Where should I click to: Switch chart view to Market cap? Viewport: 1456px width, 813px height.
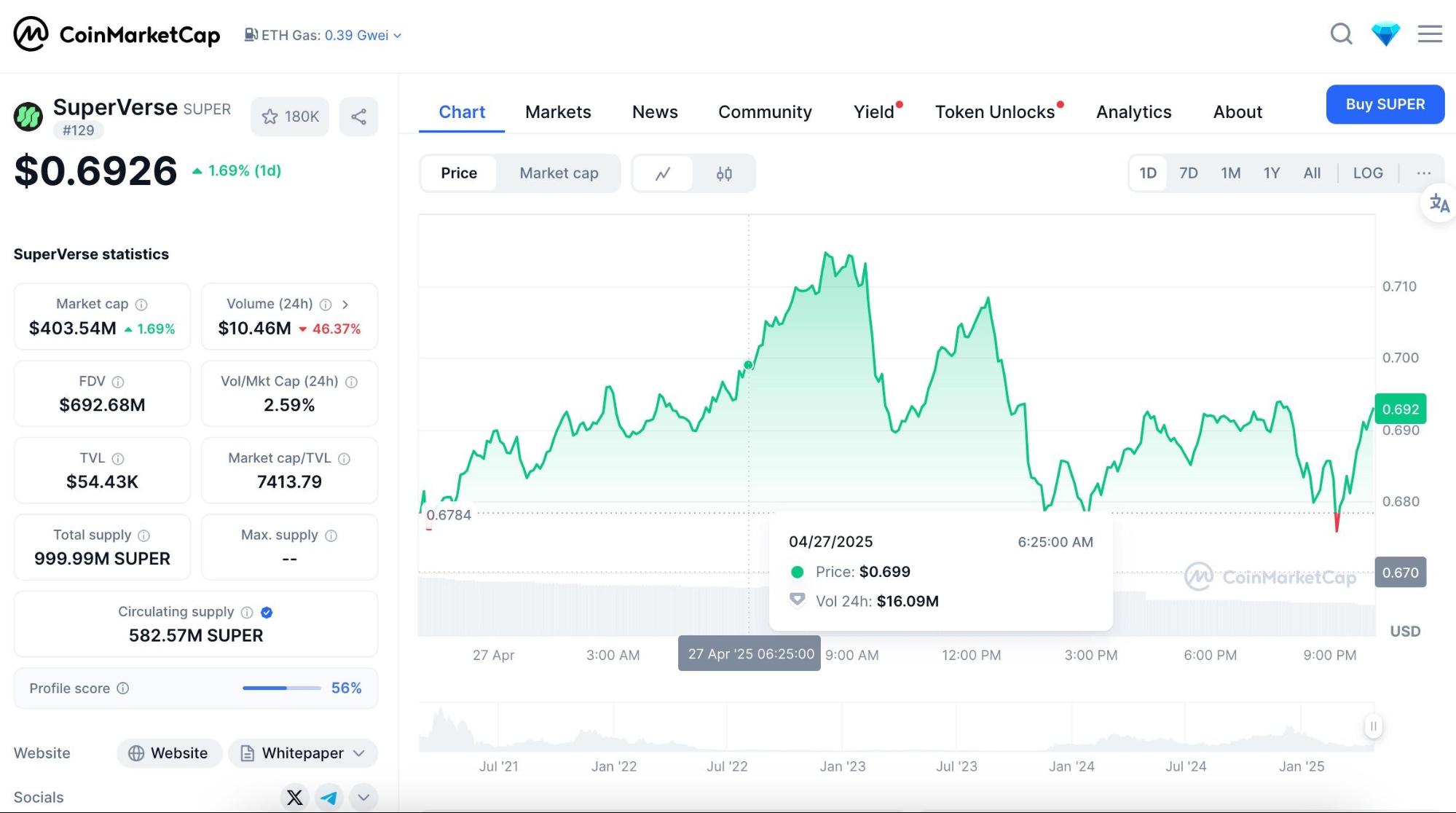coord(559,173)
